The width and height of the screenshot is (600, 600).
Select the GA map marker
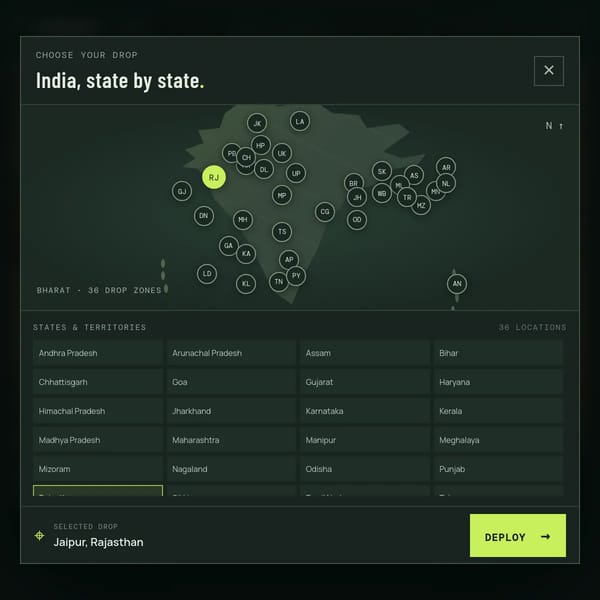(228, 245)
